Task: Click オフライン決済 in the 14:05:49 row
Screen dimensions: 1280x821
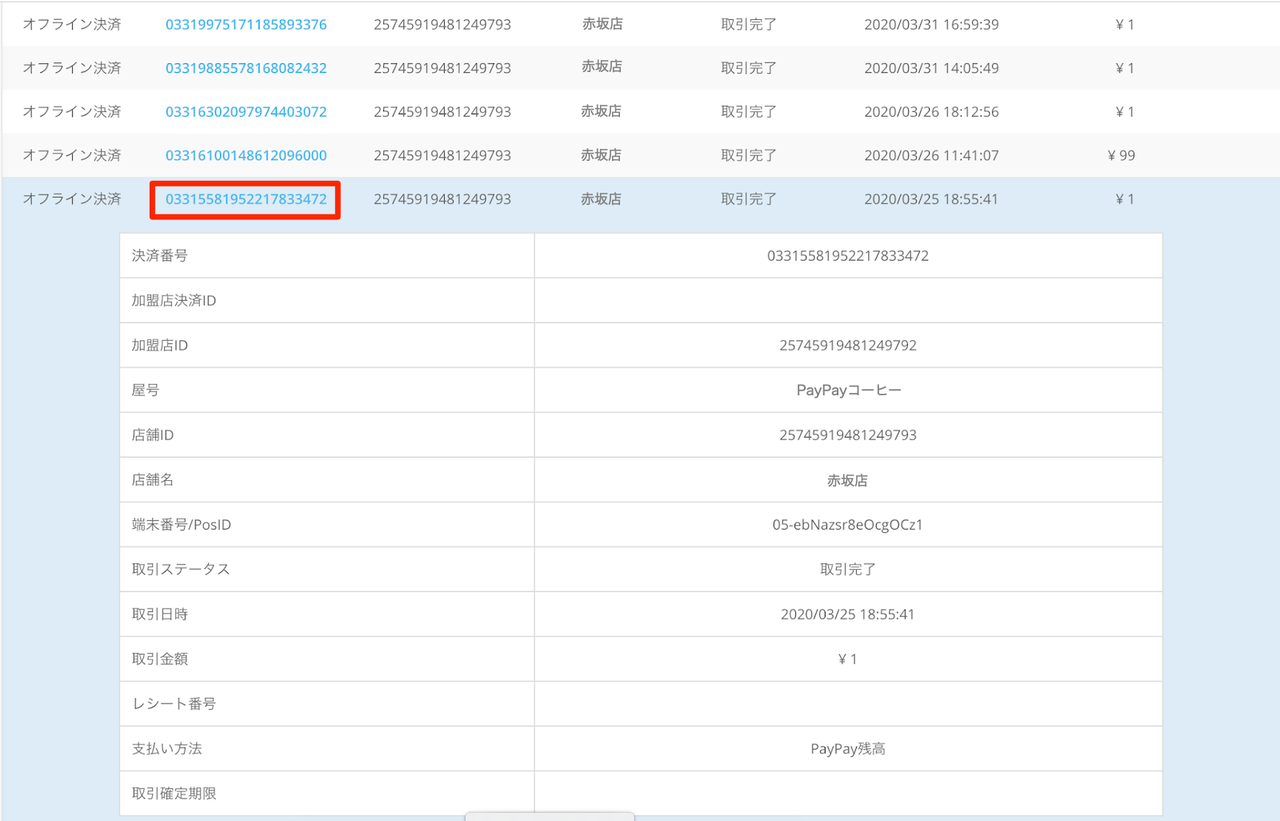Action: click(72, 68)
